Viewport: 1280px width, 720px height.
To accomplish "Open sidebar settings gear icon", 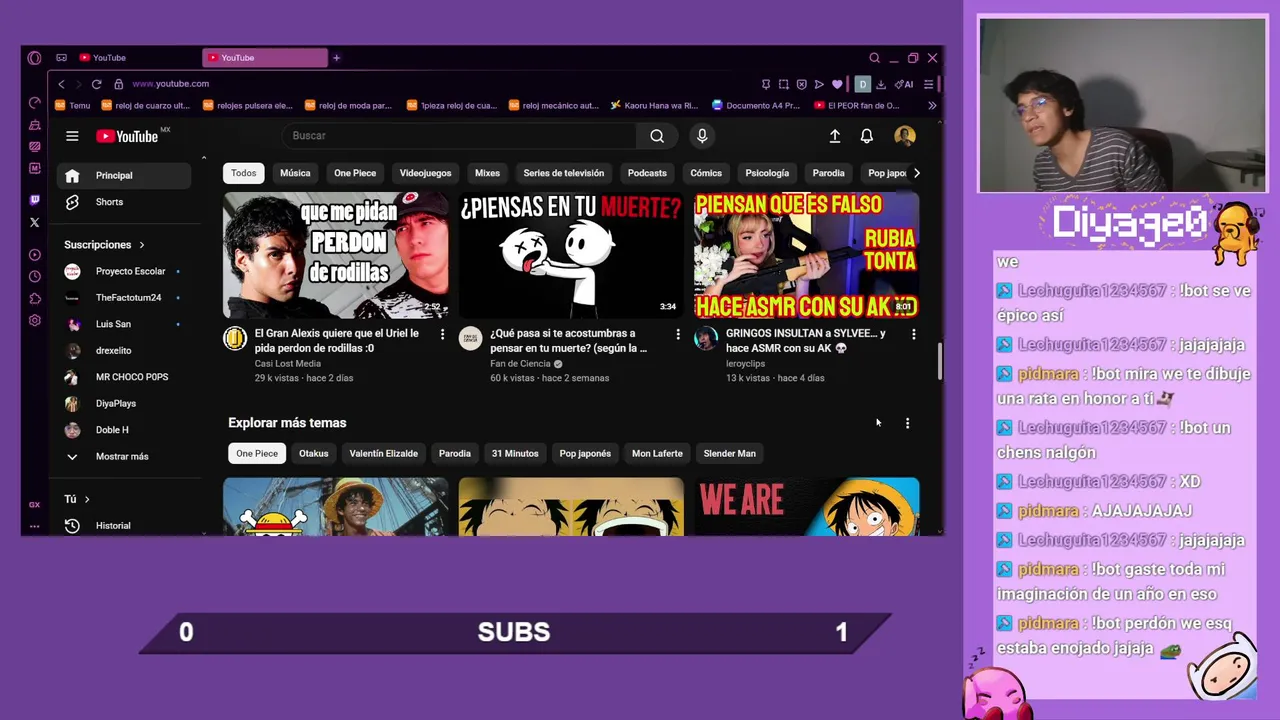I will coord(34,320).
